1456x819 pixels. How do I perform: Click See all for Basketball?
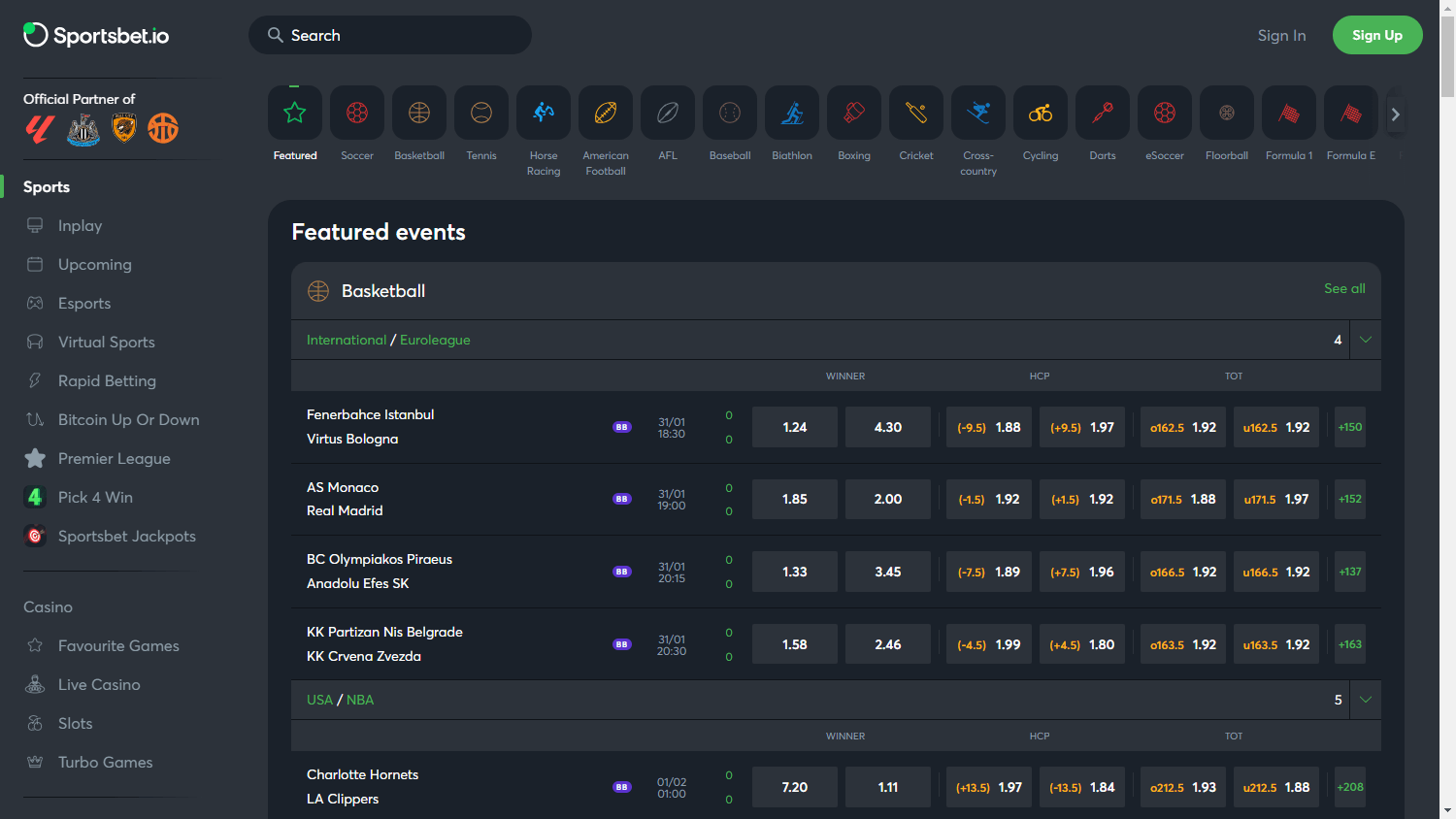pos(1344,288)
